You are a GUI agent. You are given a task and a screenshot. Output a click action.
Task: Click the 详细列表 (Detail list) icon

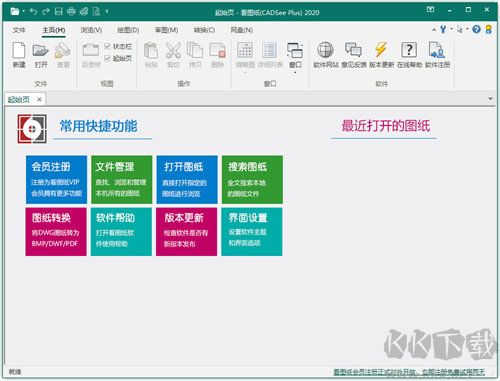[269, 50]
